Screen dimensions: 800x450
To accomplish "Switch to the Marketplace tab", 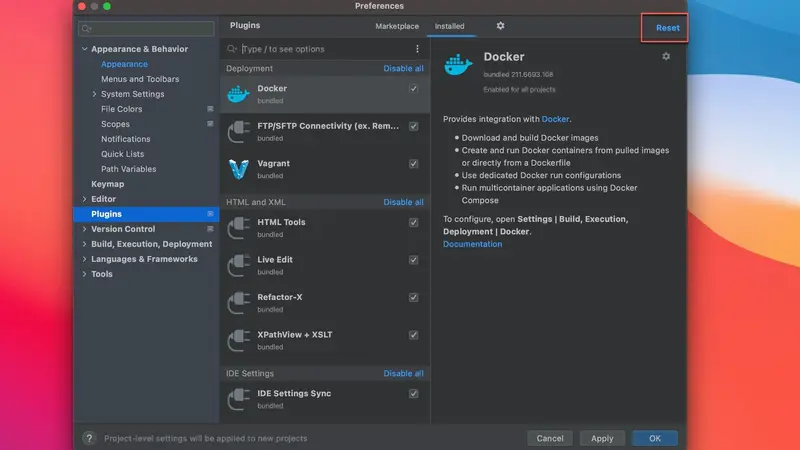I will pyautogui.click(x=397, y=26).
